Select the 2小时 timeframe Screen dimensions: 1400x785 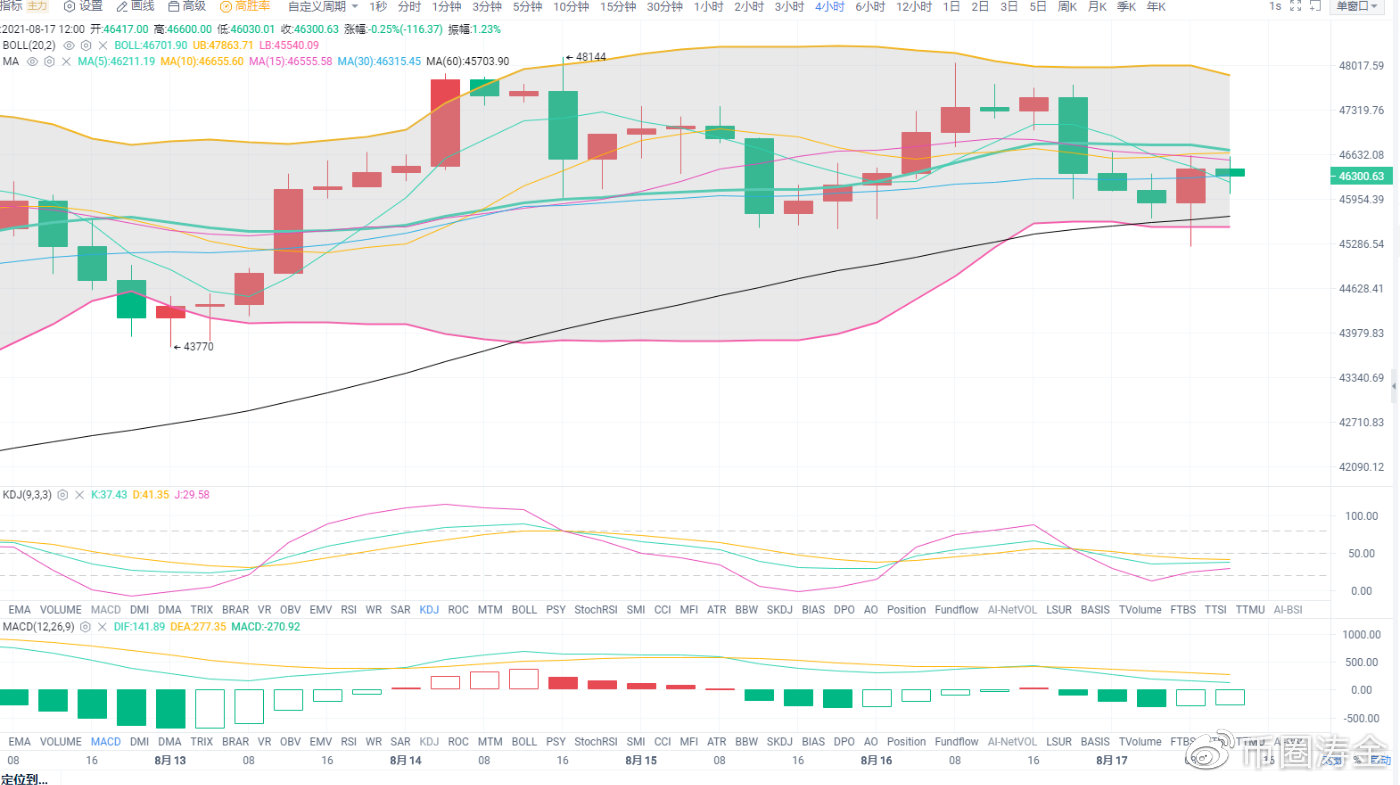tap(749, 6)
